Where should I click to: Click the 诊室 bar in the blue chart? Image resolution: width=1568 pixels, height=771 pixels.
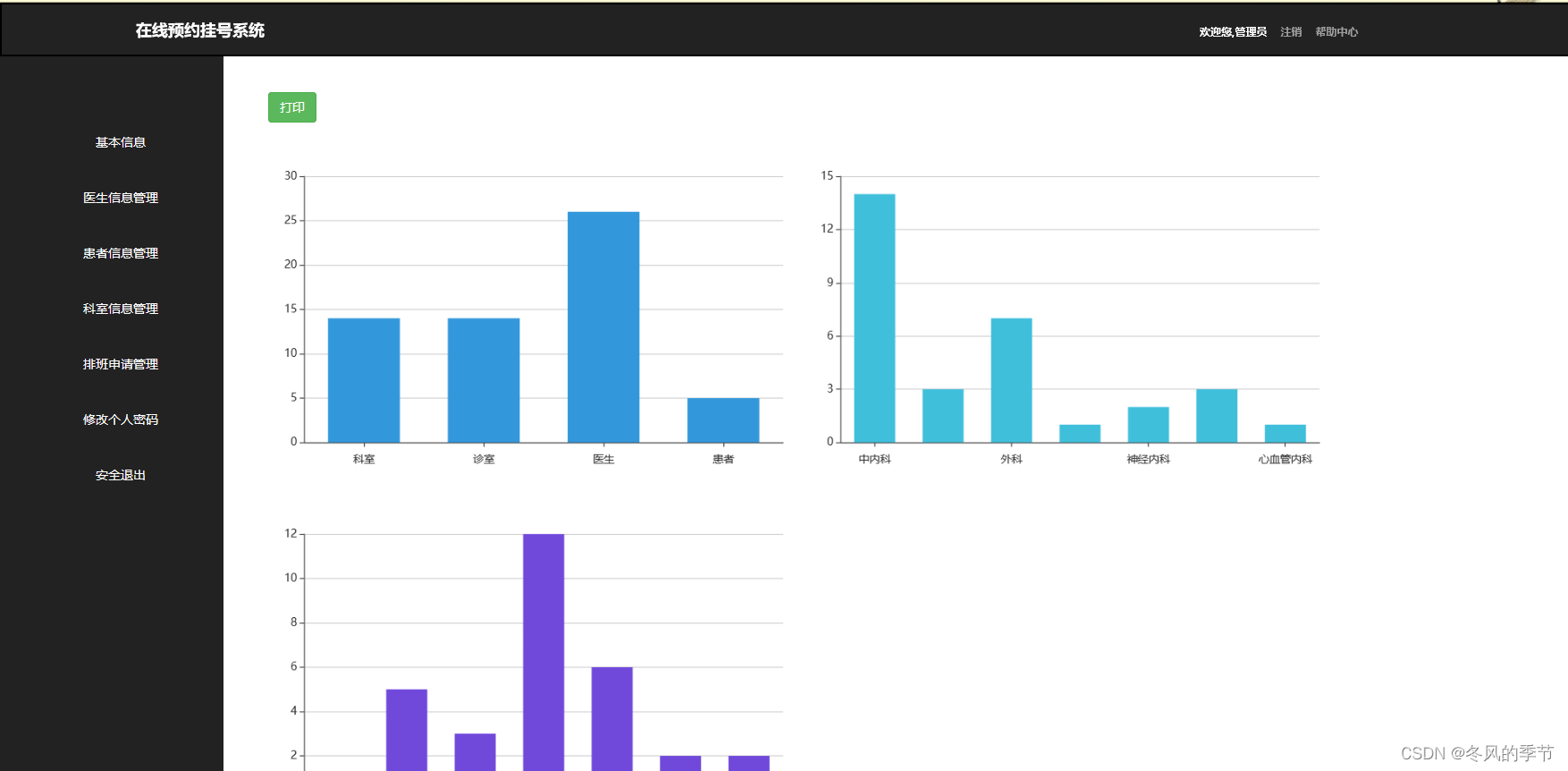coord(484,380)
